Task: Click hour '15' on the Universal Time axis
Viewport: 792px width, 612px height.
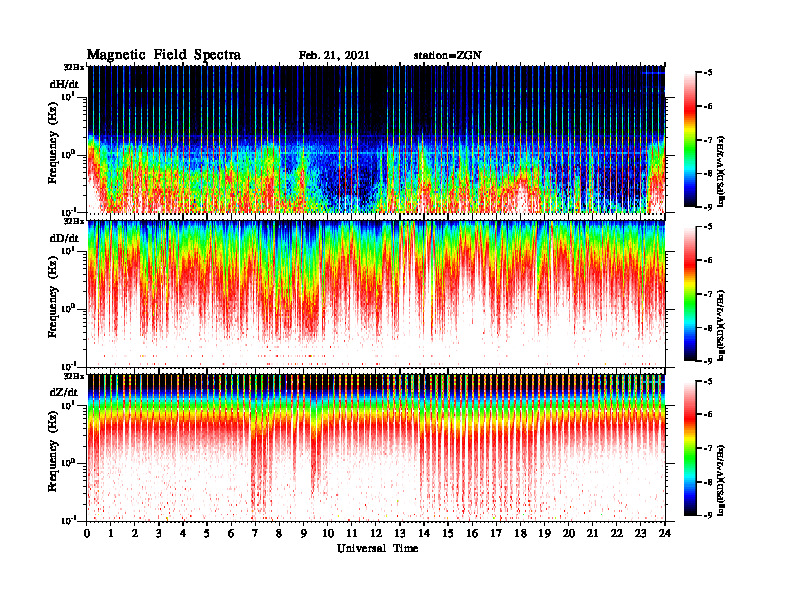Action: pos(448,534)
